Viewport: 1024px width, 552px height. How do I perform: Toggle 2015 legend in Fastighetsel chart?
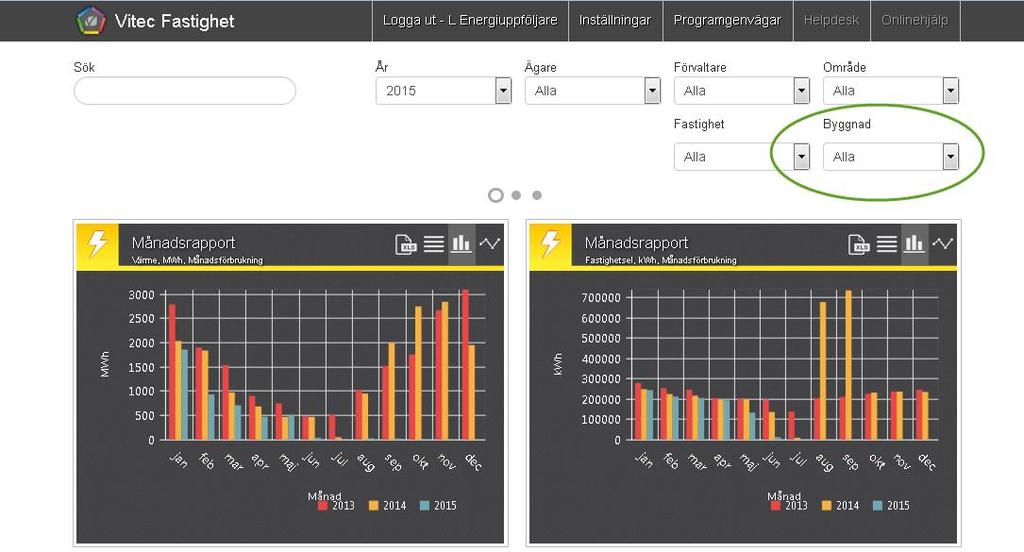[x=891, y=505]
